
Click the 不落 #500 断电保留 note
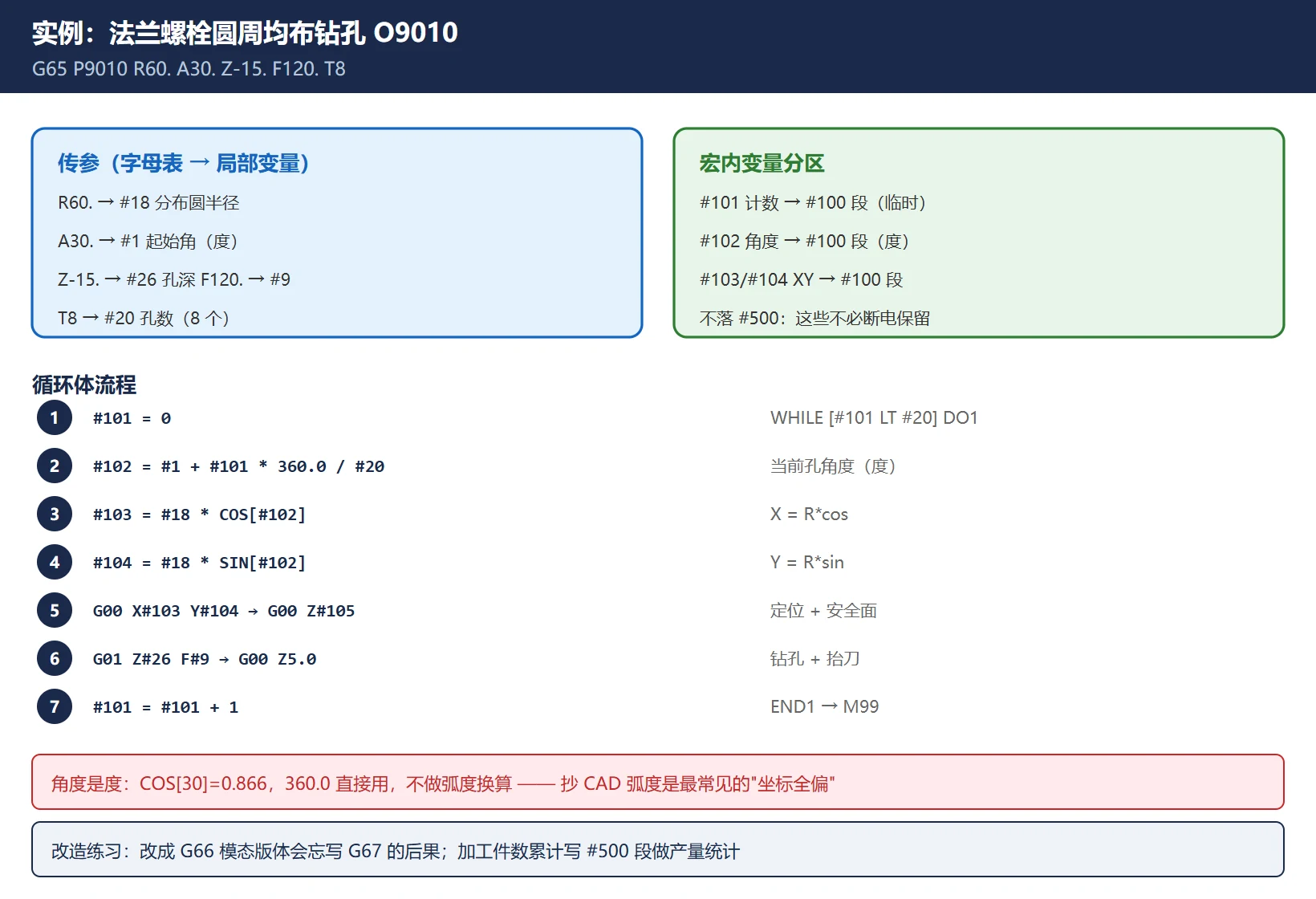click(814, 318)
